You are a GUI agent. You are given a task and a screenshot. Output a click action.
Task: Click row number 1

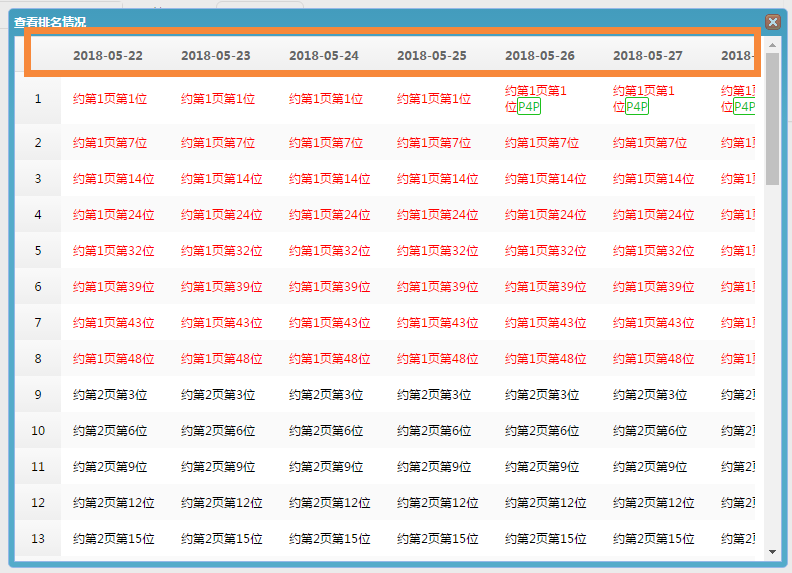click(x=38, y=99)
